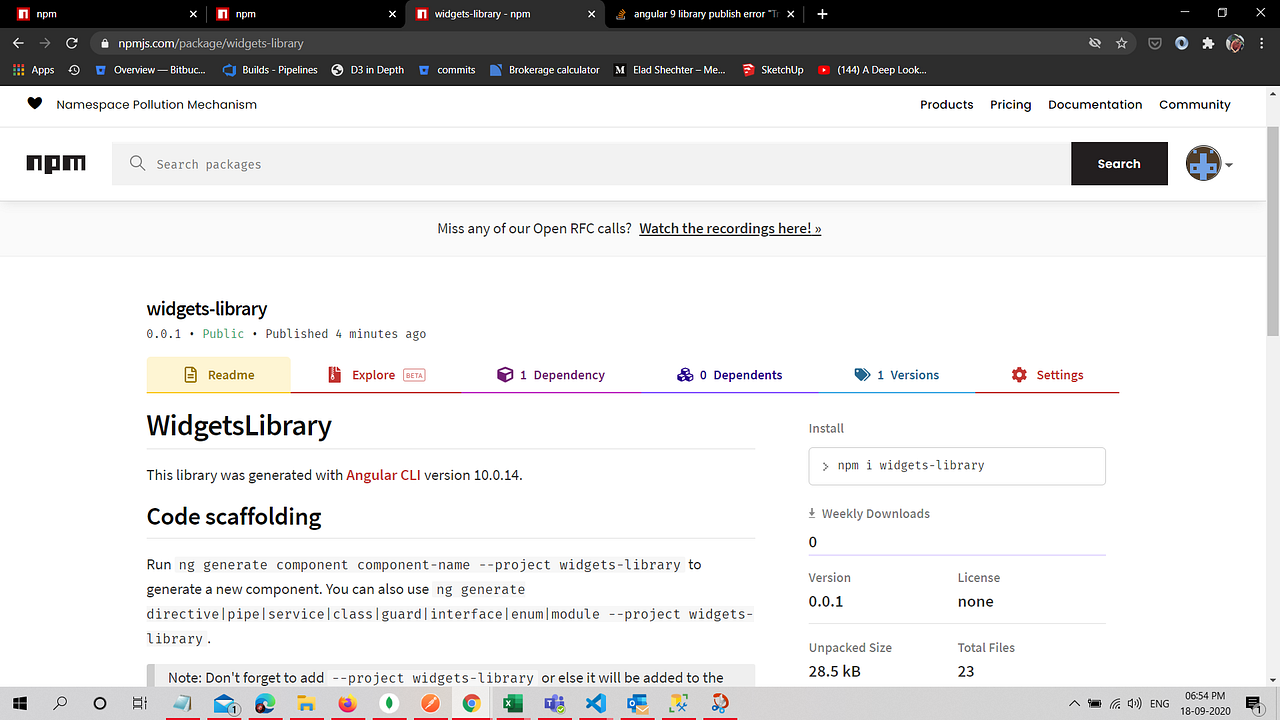Launch Visual Studio Code from the taskbar
Viewport: 1280px width, 720px height.
tap(595, 705)
